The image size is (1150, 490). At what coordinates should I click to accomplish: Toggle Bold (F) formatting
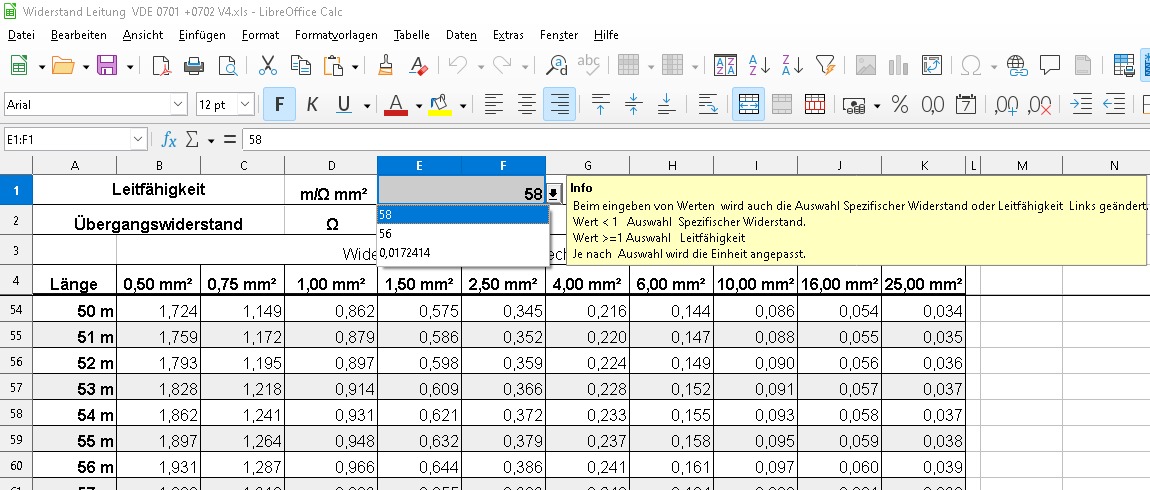pyautogui.click(x=279, y=104)
